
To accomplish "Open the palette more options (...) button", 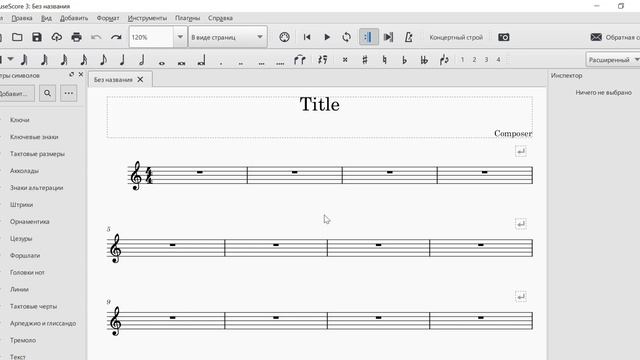I will coord(69,93).
